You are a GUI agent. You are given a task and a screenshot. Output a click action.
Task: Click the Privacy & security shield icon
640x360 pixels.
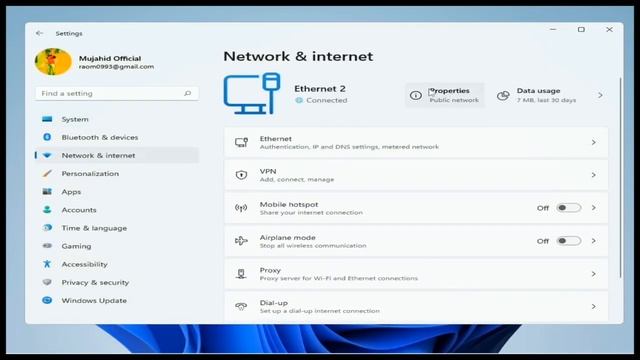(47, 282)
